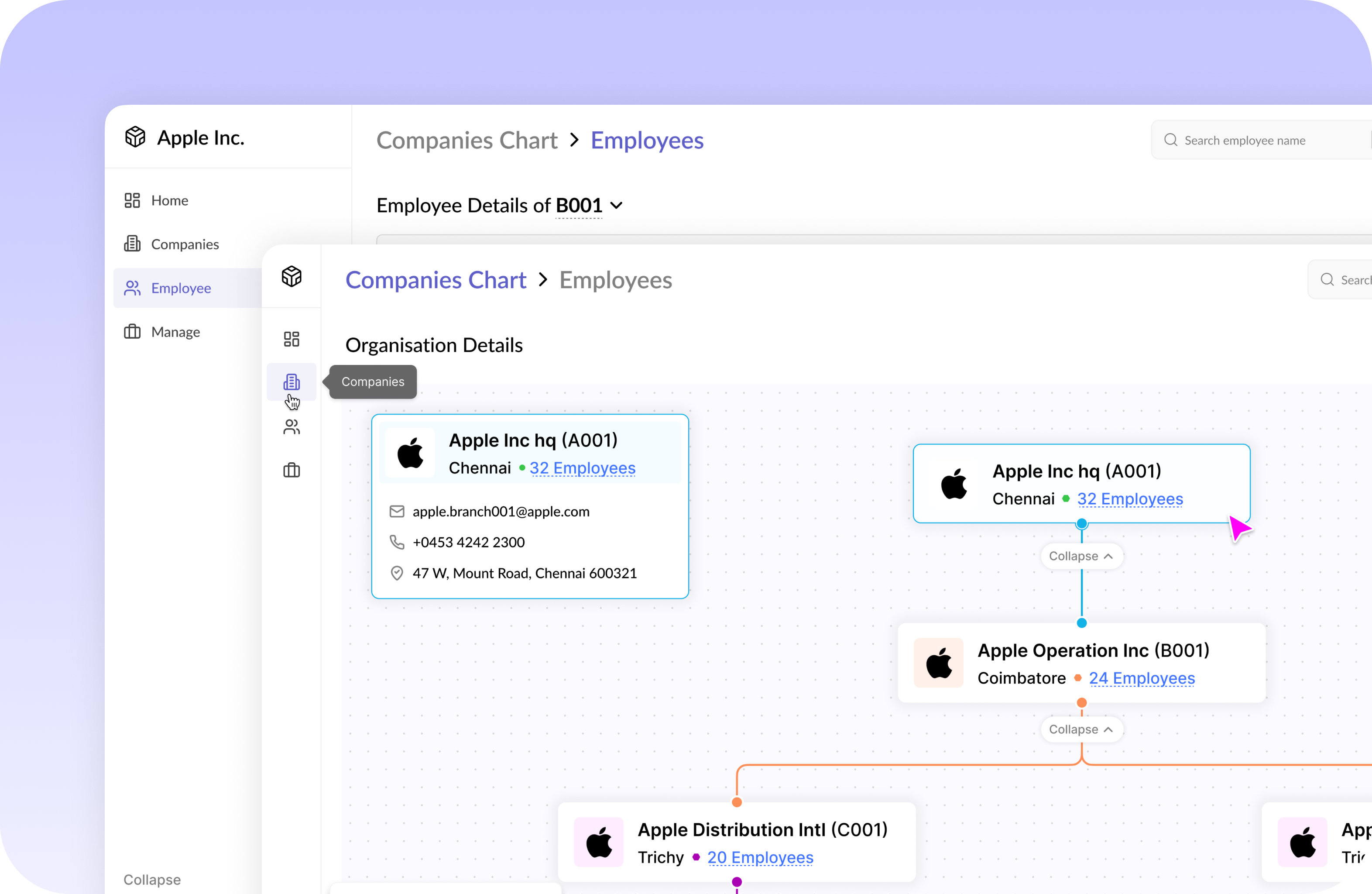1372x894 pixels.
Task: Click the people icon beside Employee label
Action: [x=132, y=288]
